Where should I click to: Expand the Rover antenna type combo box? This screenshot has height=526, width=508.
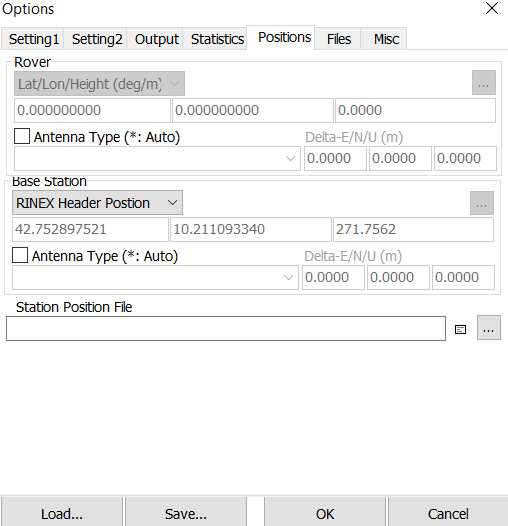point(157,158)
